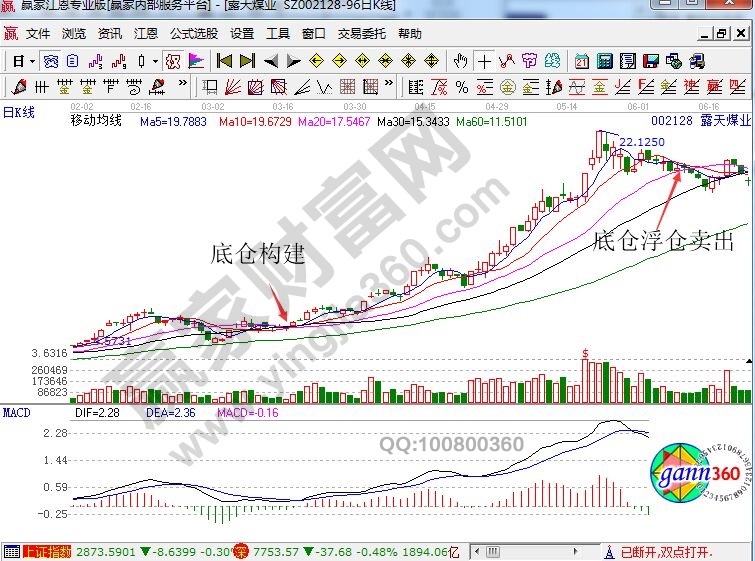Image resolution: width=755 pixels, height=561 pixels.
Task: Toggle the boxed red chart icon button
Action: tap(173, 61)
